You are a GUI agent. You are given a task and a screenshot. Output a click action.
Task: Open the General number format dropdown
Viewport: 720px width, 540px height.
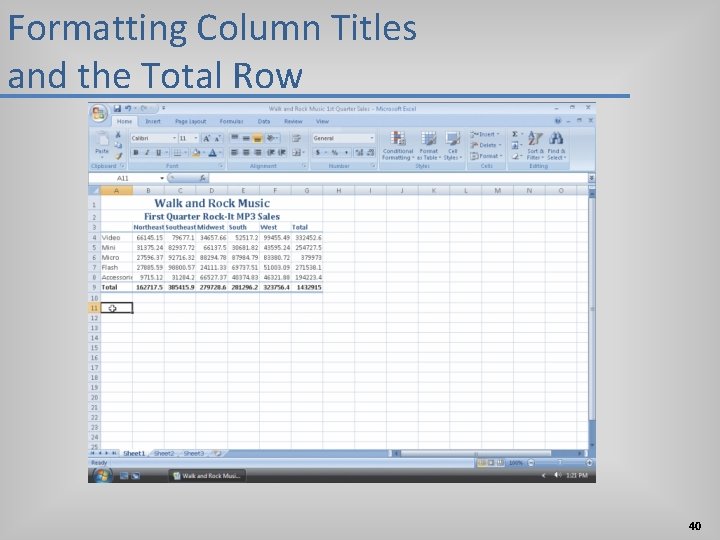371,138
